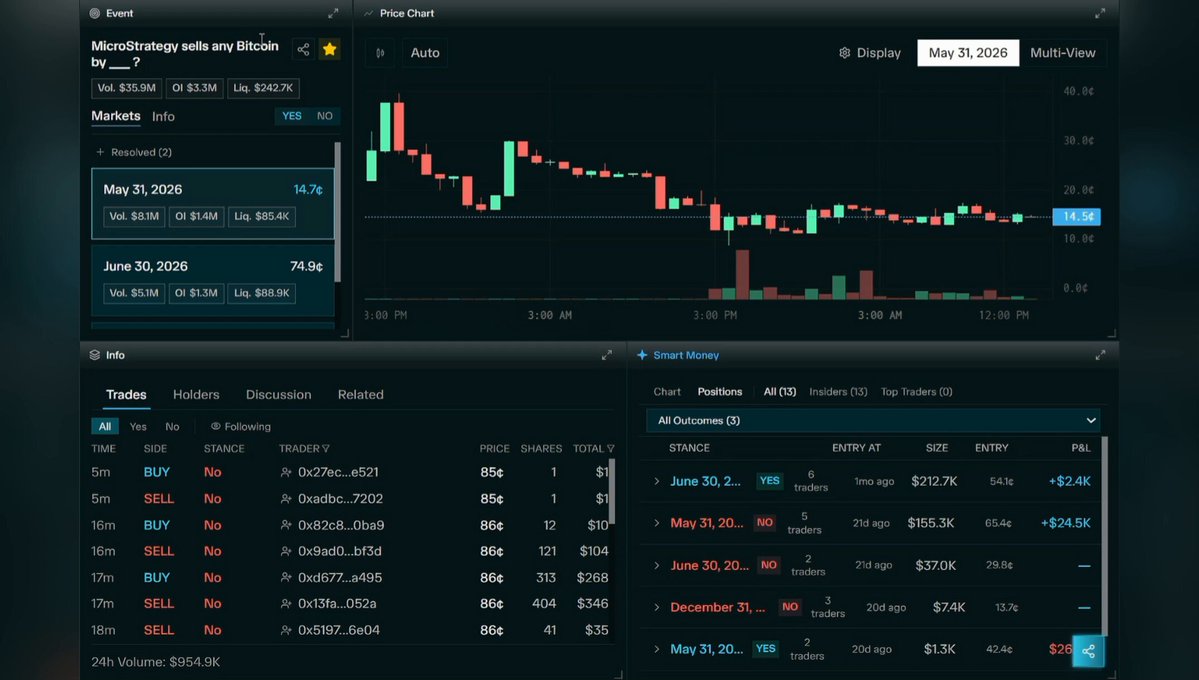Switch Smart Money to Positions view
This screenshot has width=1199, height=680.
click(x=720, y=392)
